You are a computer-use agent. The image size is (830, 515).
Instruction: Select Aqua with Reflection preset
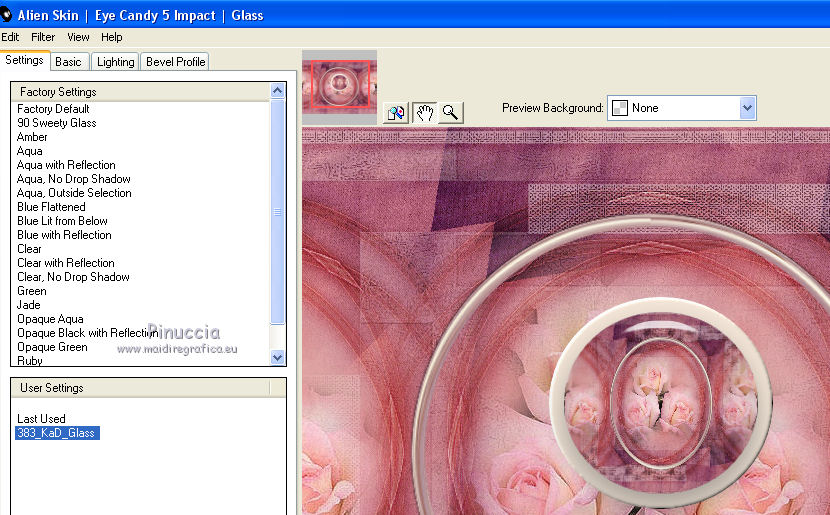tap(66, 165)
